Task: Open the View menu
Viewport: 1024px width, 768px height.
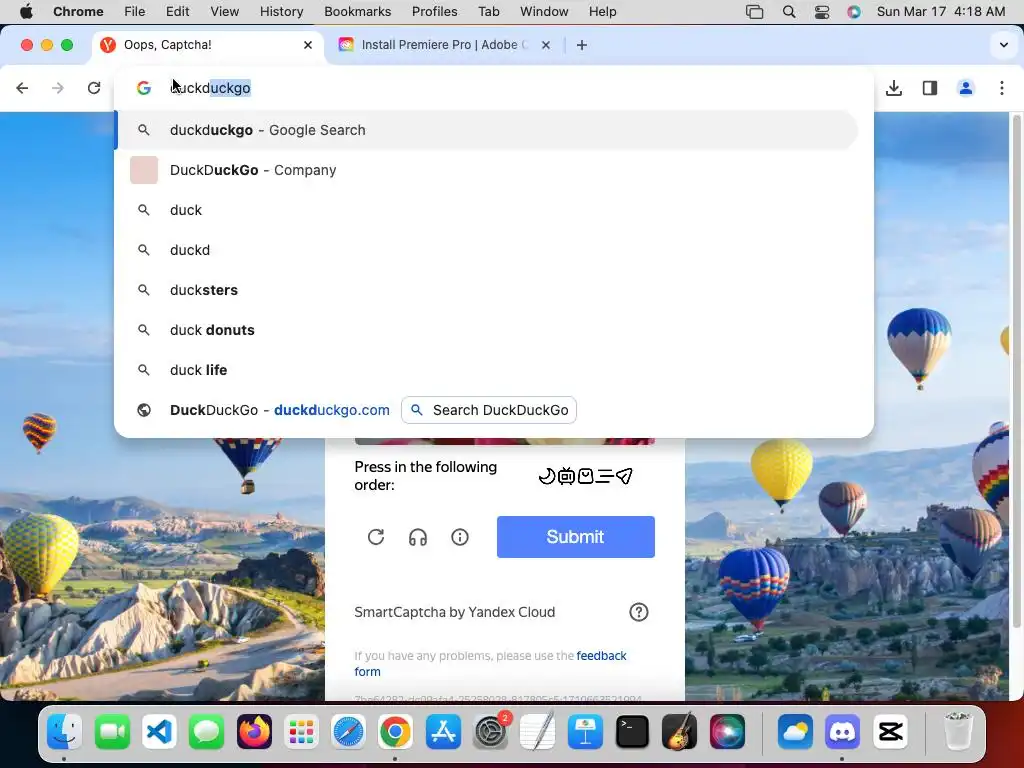Action: pos(225,12)
